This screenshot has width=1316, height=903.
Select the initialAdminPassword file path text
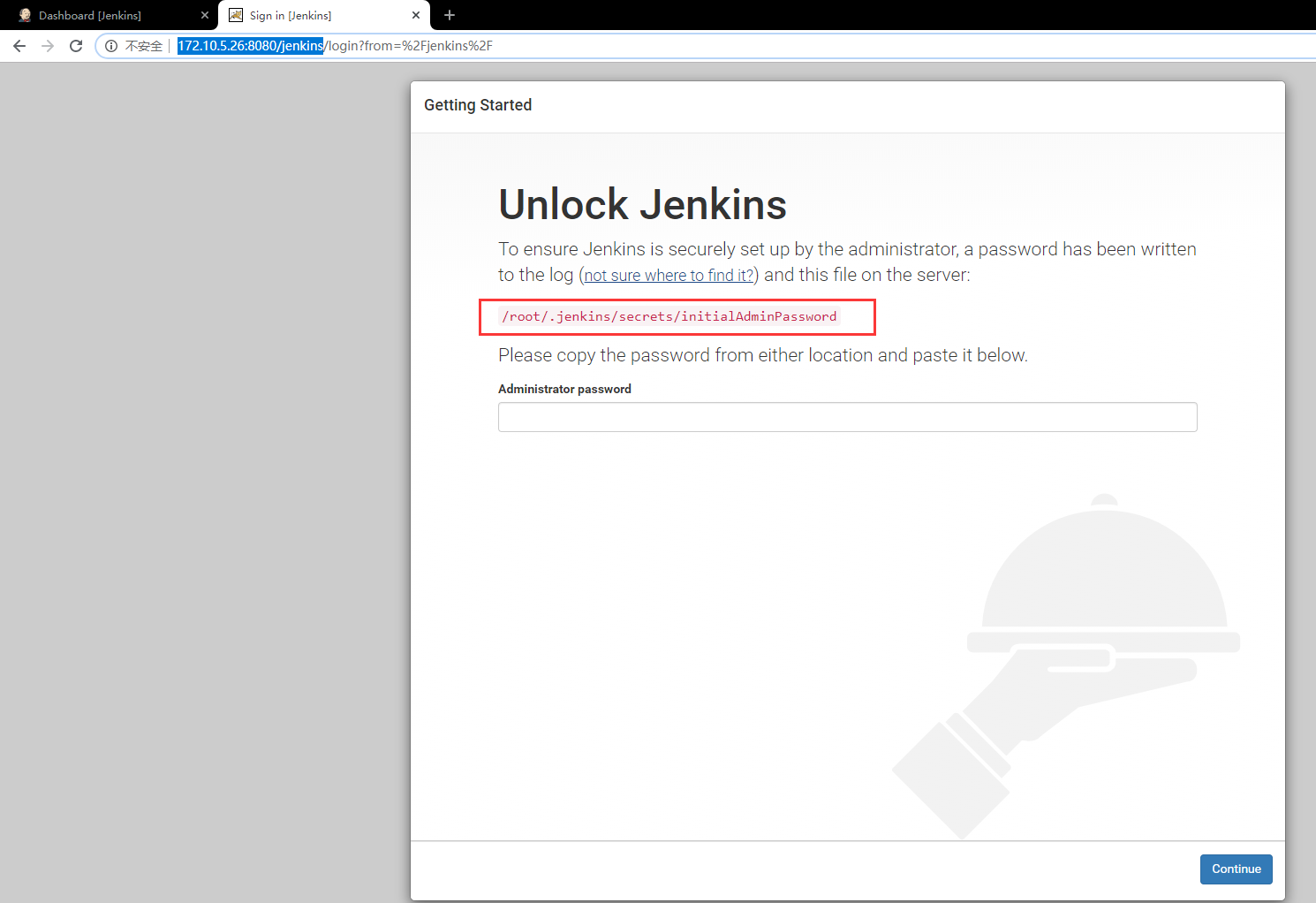[669, 316]
